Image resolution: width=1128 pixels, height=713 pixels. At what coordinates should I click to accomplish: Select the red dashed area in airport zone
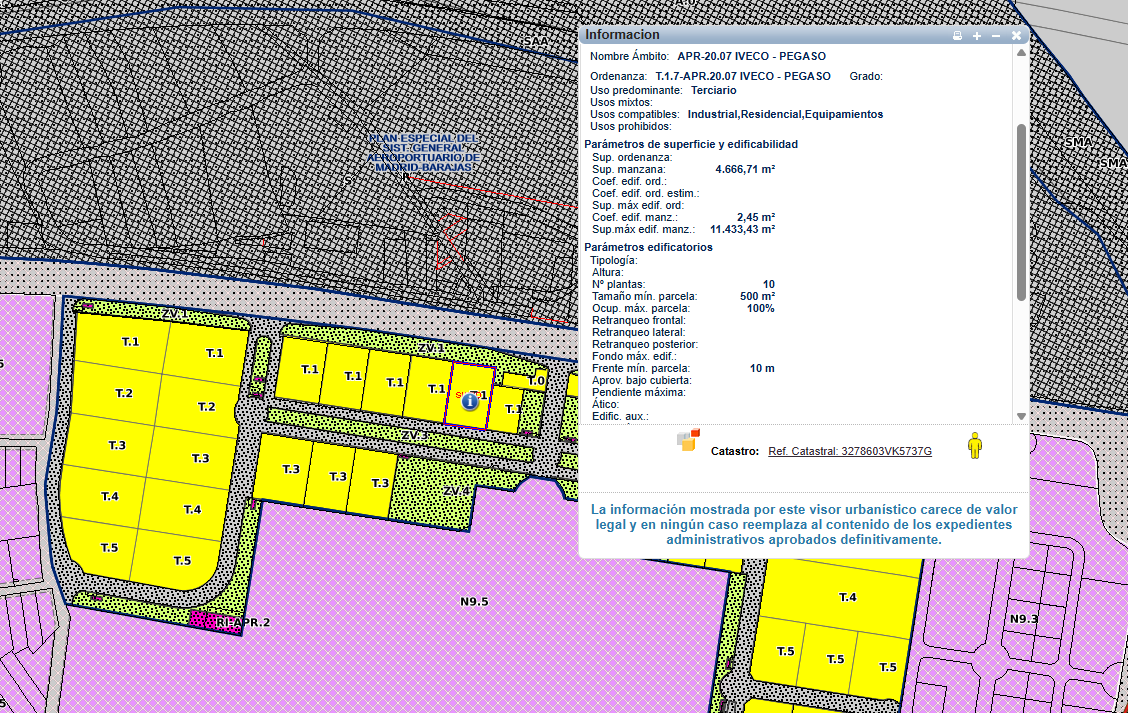(x=452, y=240)
